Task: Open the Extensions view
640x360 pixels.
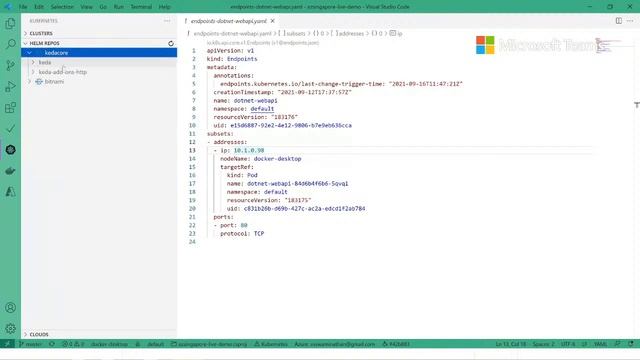Action: click(10, 108)
